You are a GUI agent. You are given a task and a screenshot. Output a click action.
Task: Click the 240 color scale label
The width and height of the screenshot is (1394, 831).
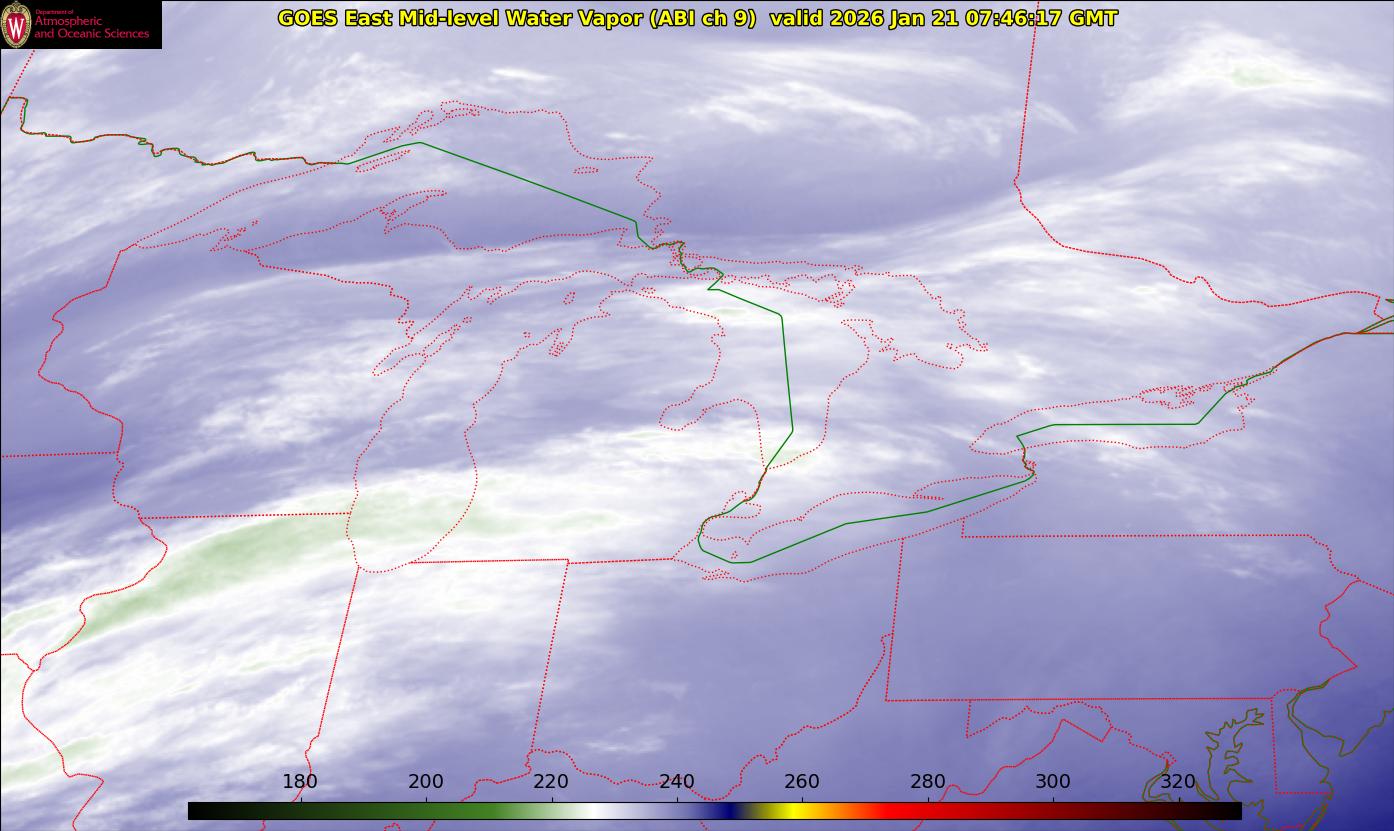click(677, 781)
